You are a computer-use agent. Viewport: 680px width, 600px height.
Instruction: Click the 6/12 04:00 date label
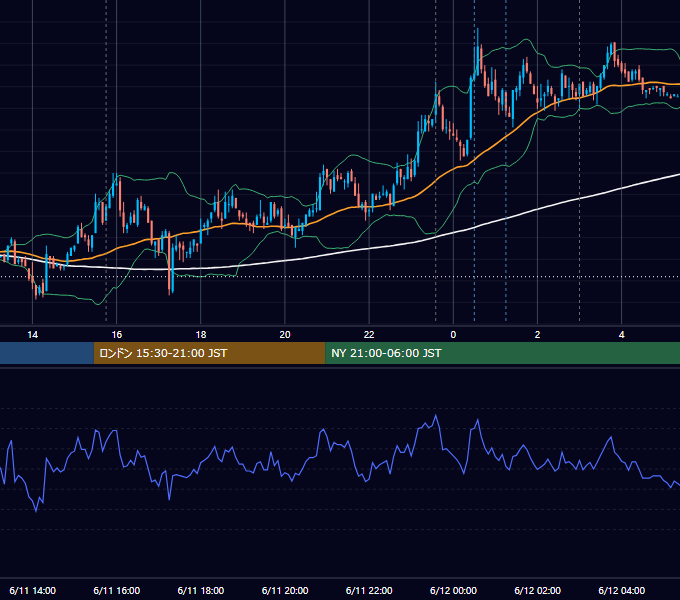(x=621, y=590)
